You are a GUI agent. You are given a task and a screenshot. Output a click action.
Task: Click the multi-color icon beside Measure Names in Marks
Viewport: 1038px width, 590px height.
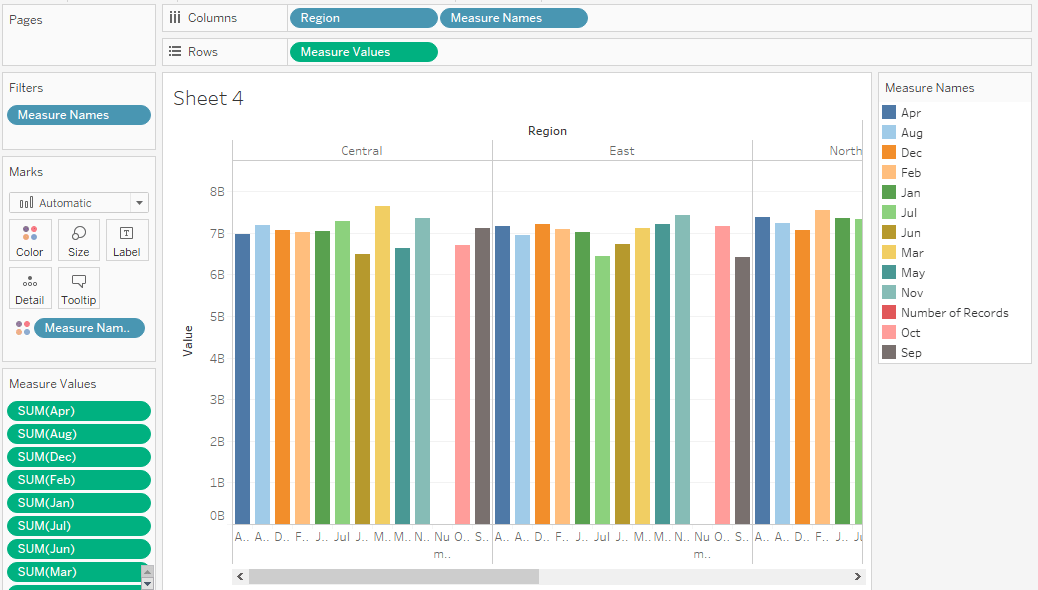21,327
